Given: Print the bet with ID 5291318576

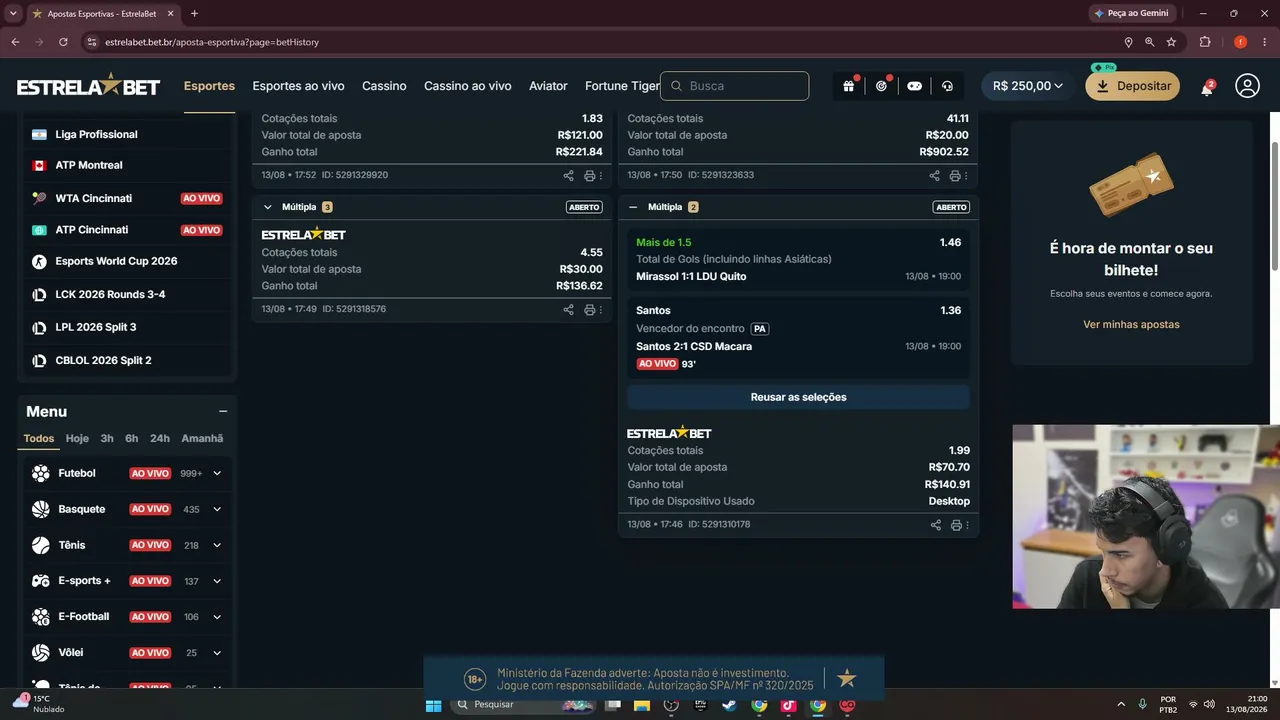Looking at the screenshot, I should [x=589, y=309].
